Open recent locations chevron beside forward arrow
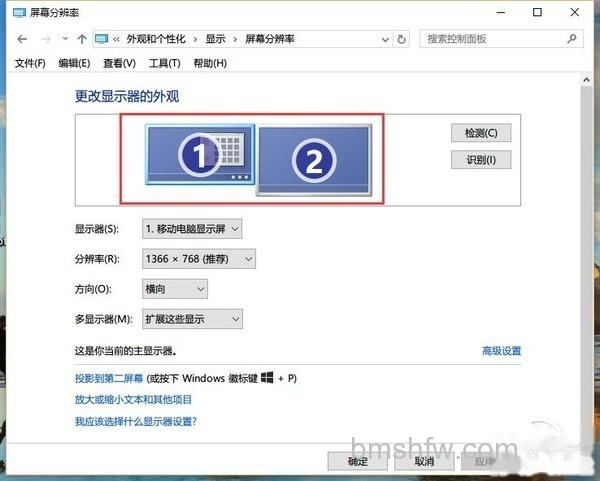 point(65,39)
